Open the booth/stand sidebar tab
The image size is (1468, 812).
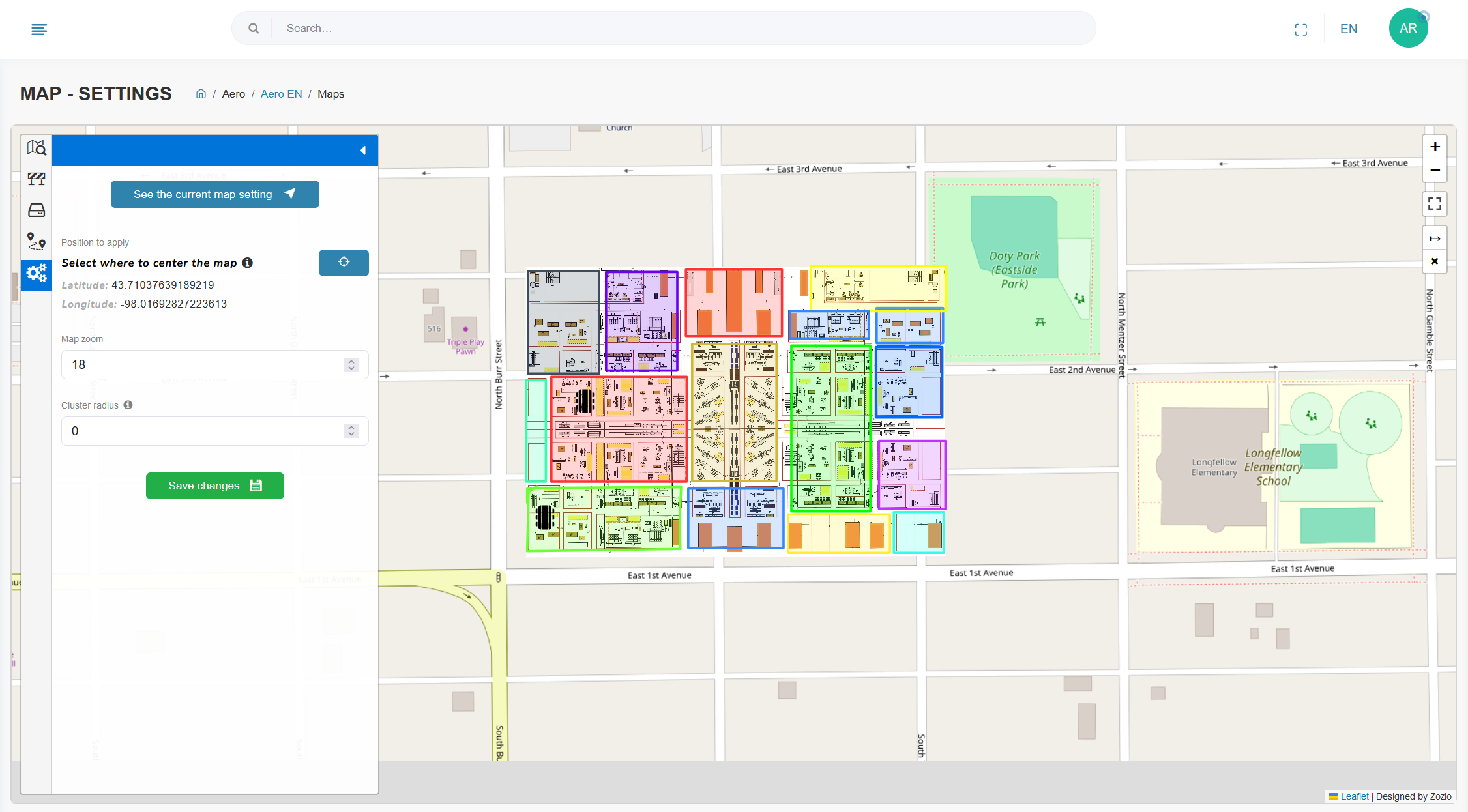tap(37, 179)
